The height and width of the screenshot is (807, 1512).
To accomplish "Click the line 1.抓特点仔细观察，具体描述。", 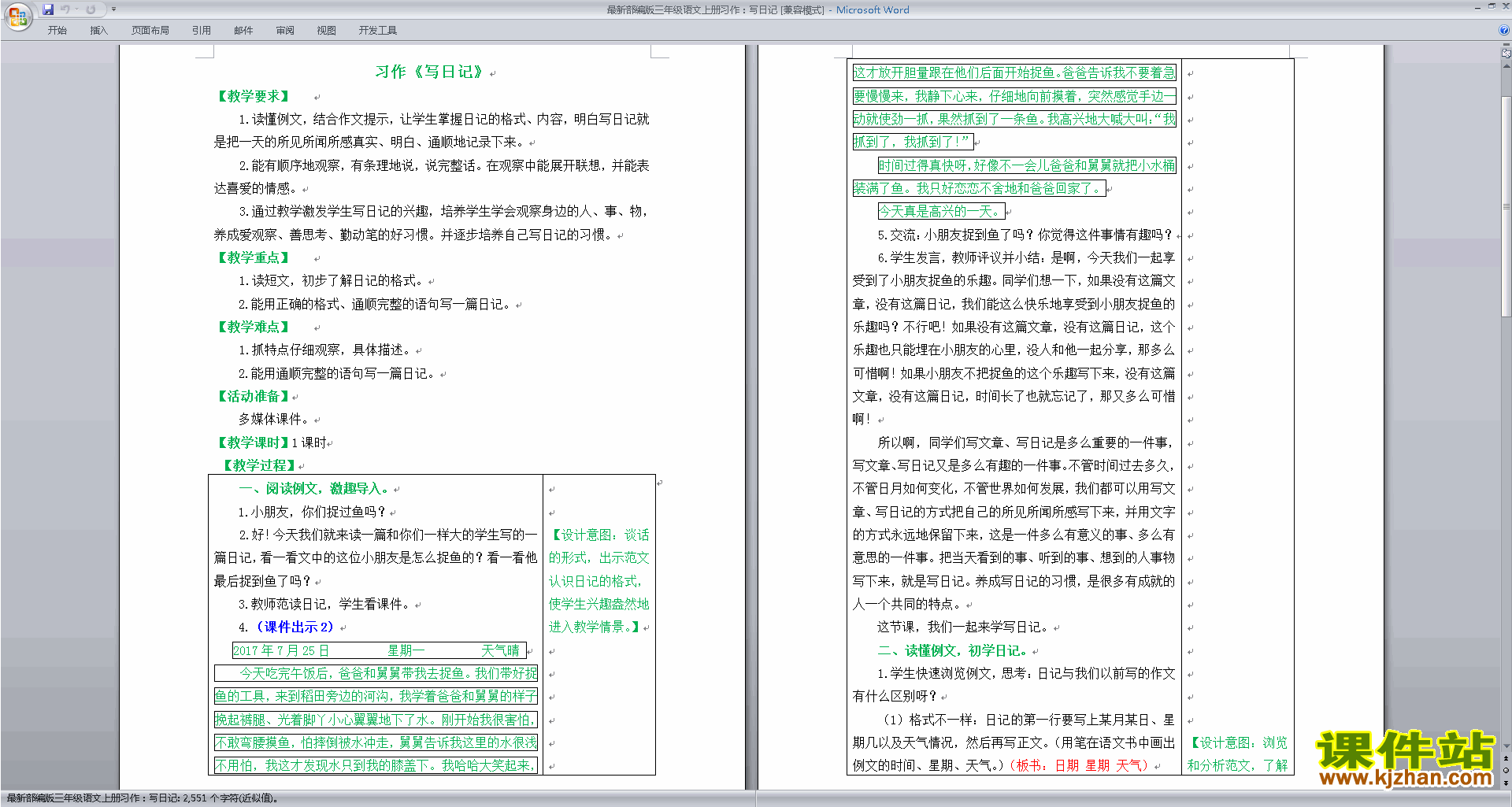I will (325, 350).
